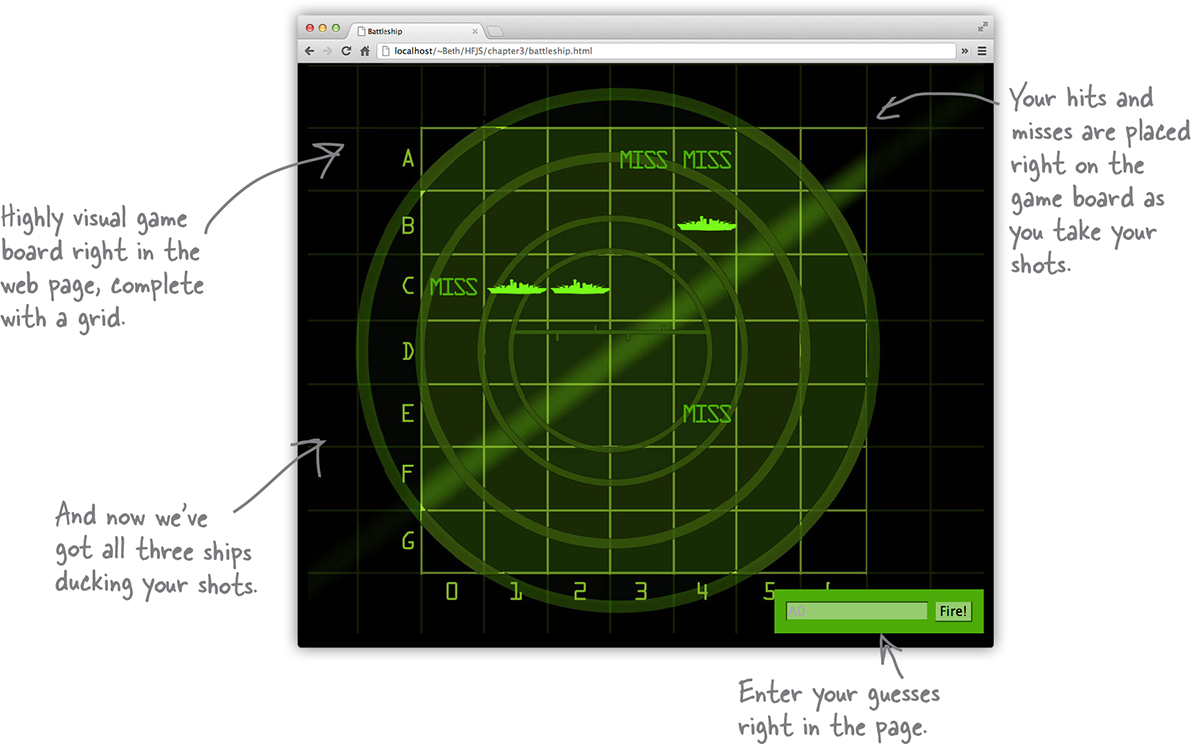Screen dimensions: 1191x744
Task: Click the MISS marker in row E
Action: [x=707, y=414]
